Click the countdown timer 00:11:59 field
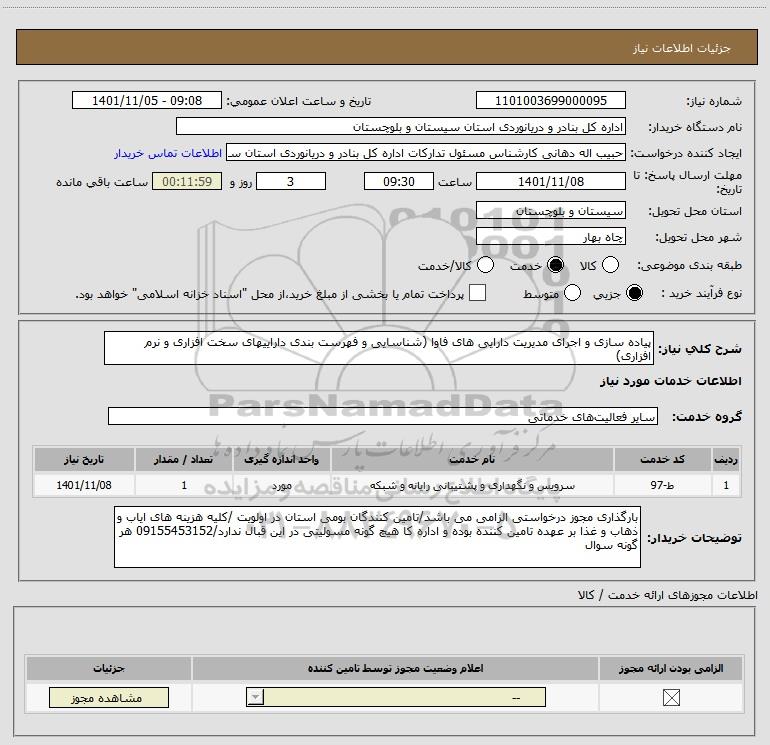 pos(187,182)
